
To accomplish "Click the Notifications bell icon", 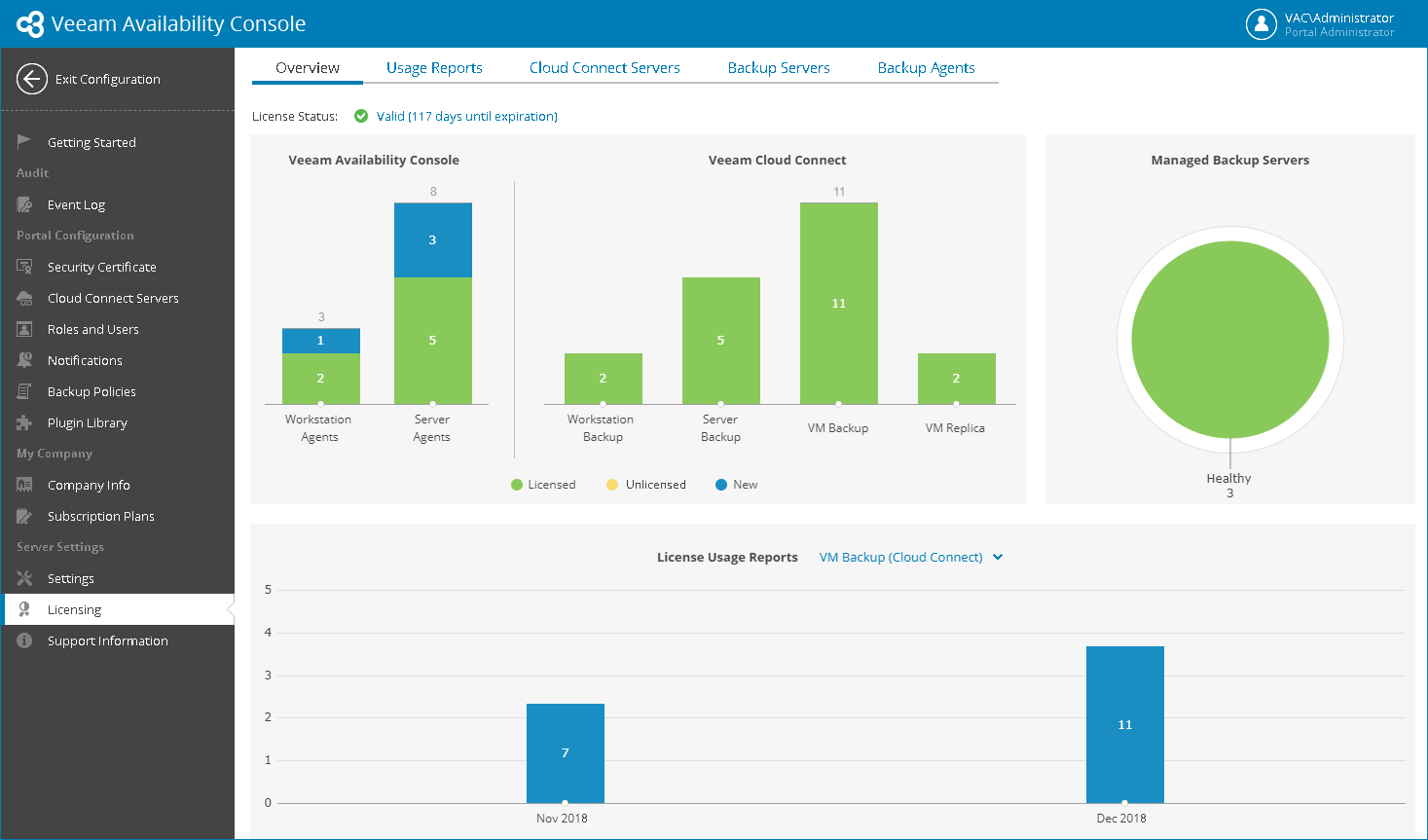I will (24, 360).
